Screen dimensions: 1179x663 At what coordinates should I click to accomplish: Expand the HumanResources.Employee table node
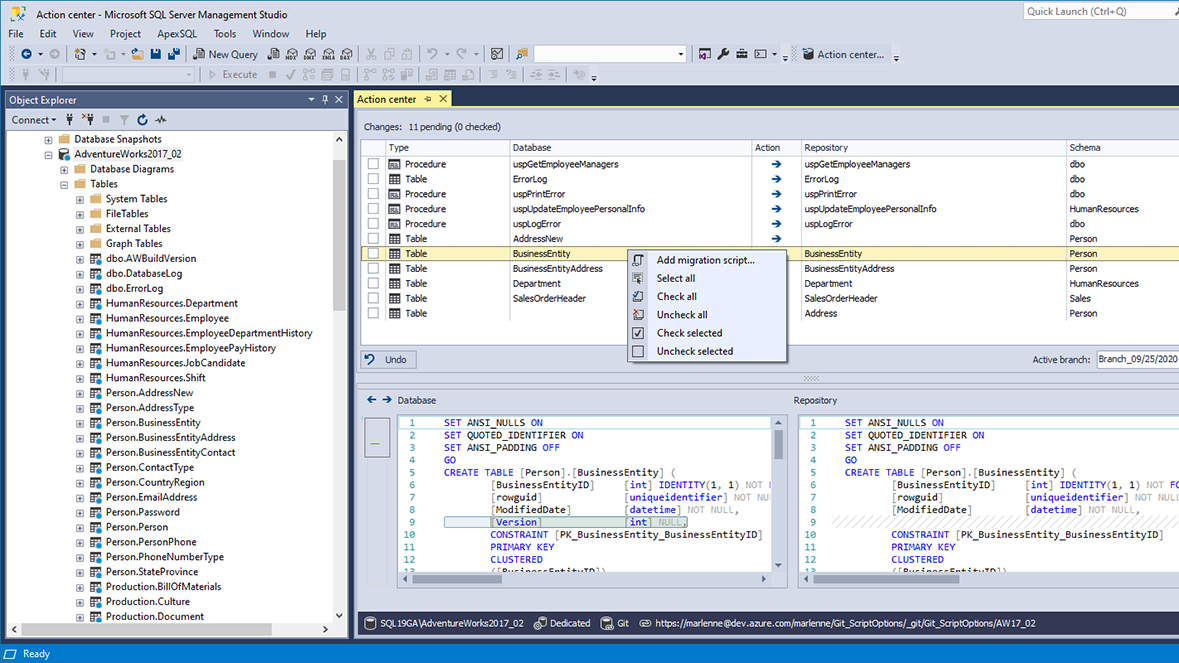click(80, 319)
